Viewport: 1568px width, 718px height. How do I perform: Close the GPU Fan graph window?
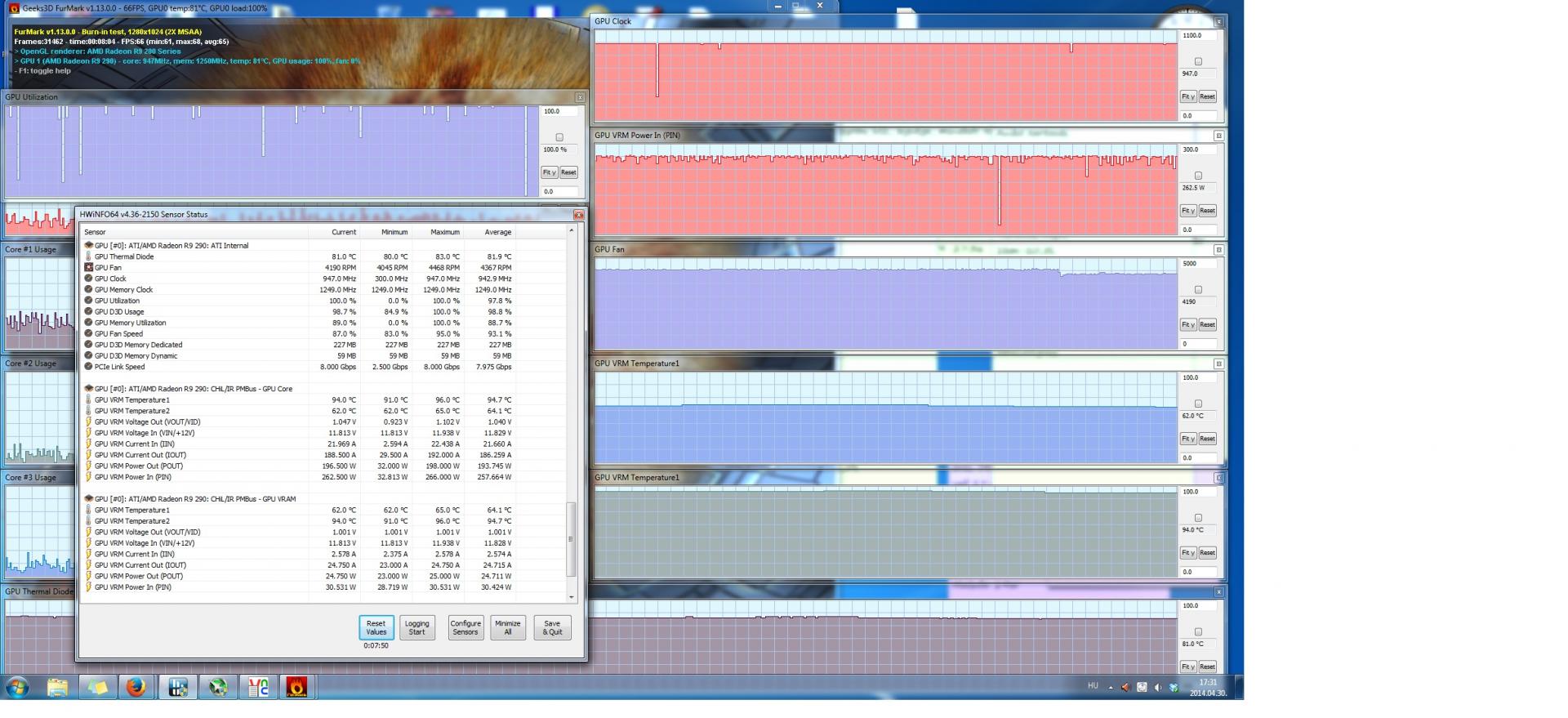click(1218, 250)
